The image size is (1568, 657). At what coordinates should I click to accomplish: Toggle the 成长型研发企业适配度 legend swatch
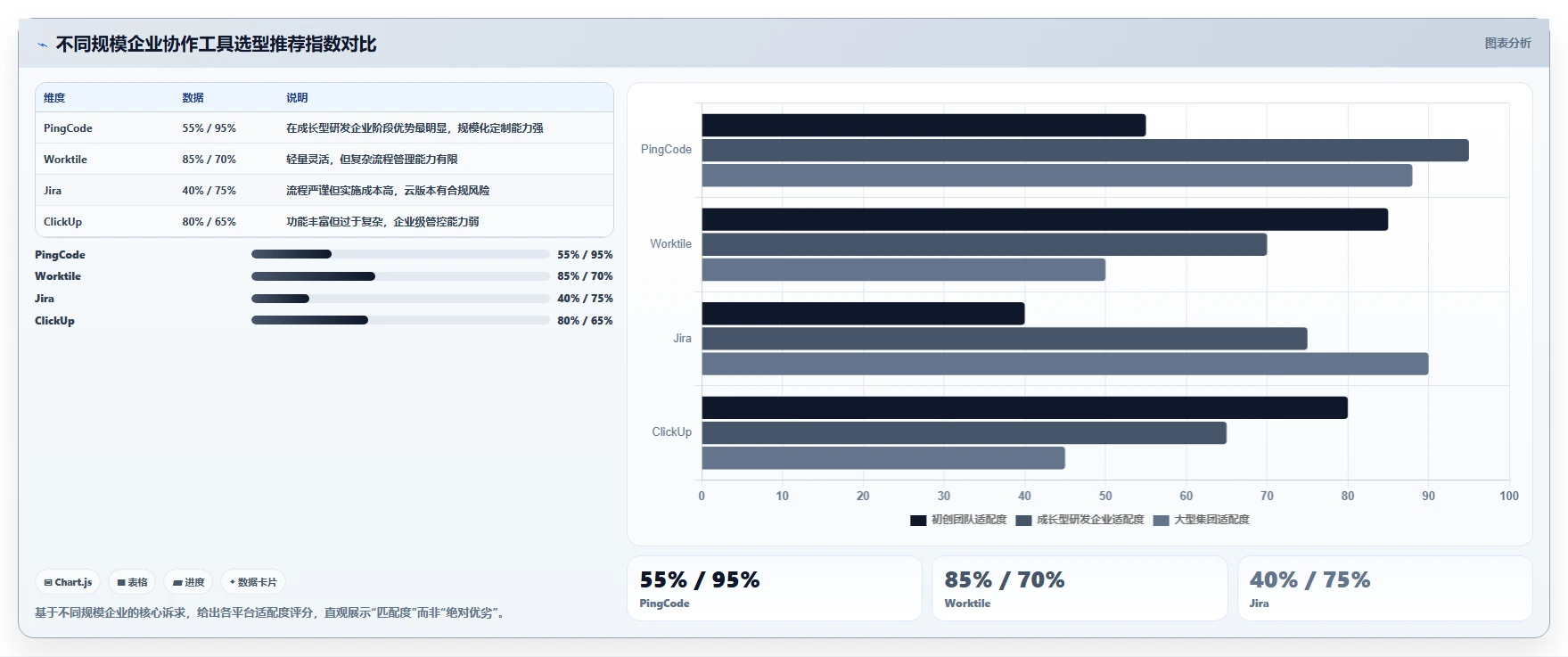pyautogui.click(x=1023, y=520)
